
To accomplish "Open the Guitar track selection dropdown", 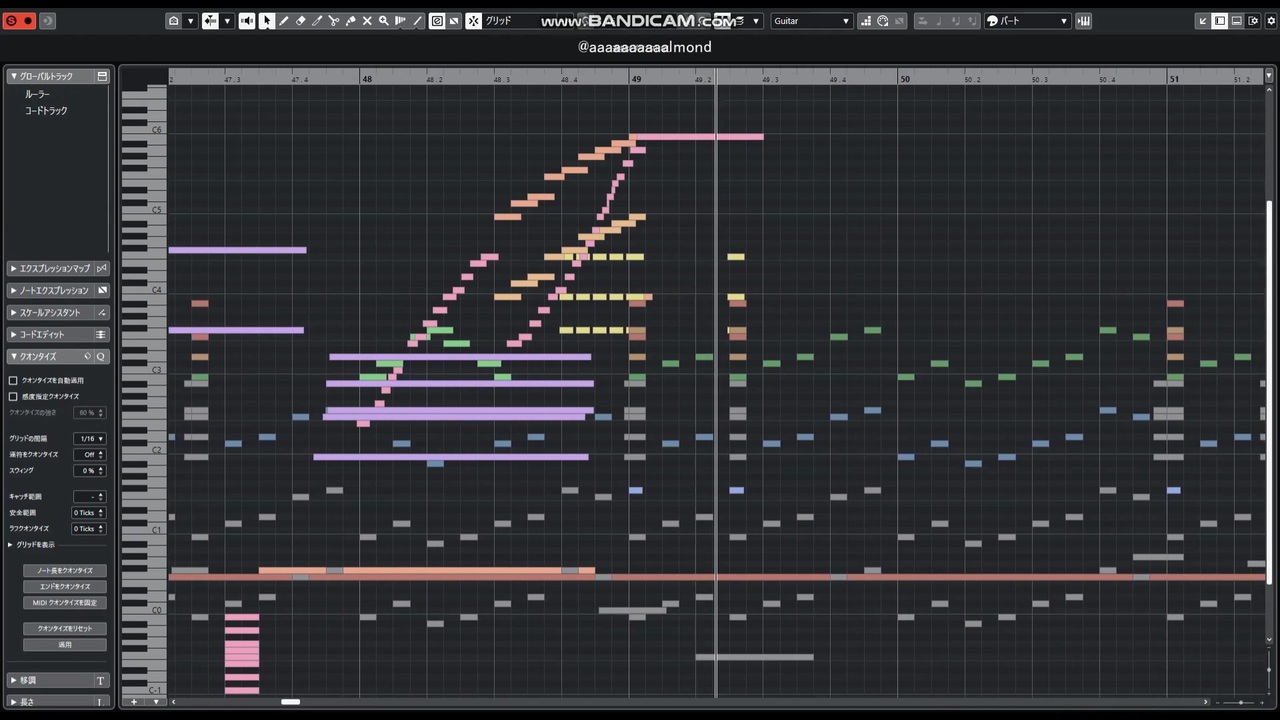I will click(x=811, y=20).
